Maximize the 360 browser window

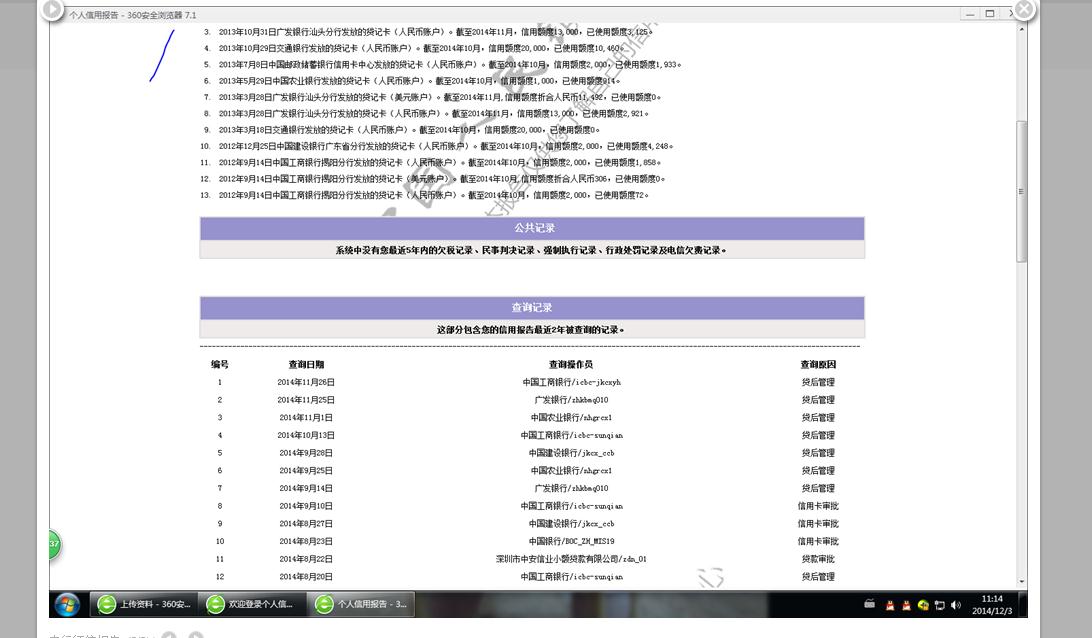[x=990, y=14]
